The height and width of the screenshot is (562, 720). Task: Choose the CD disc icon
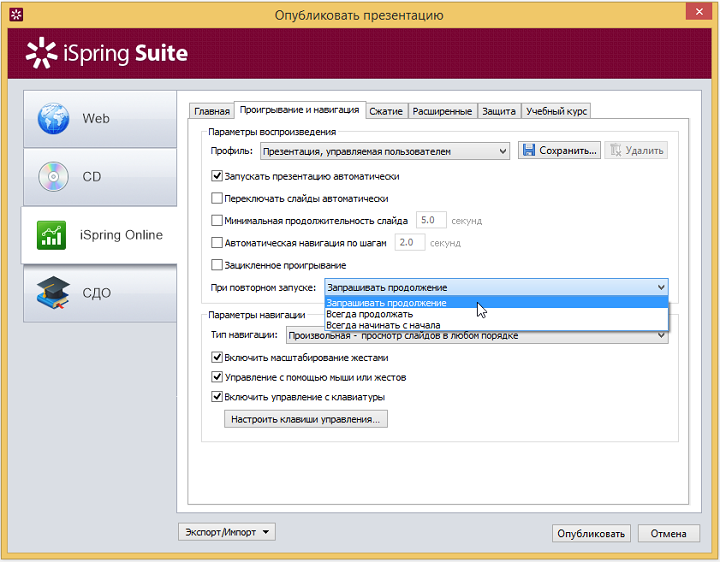[x=53, y=177]
